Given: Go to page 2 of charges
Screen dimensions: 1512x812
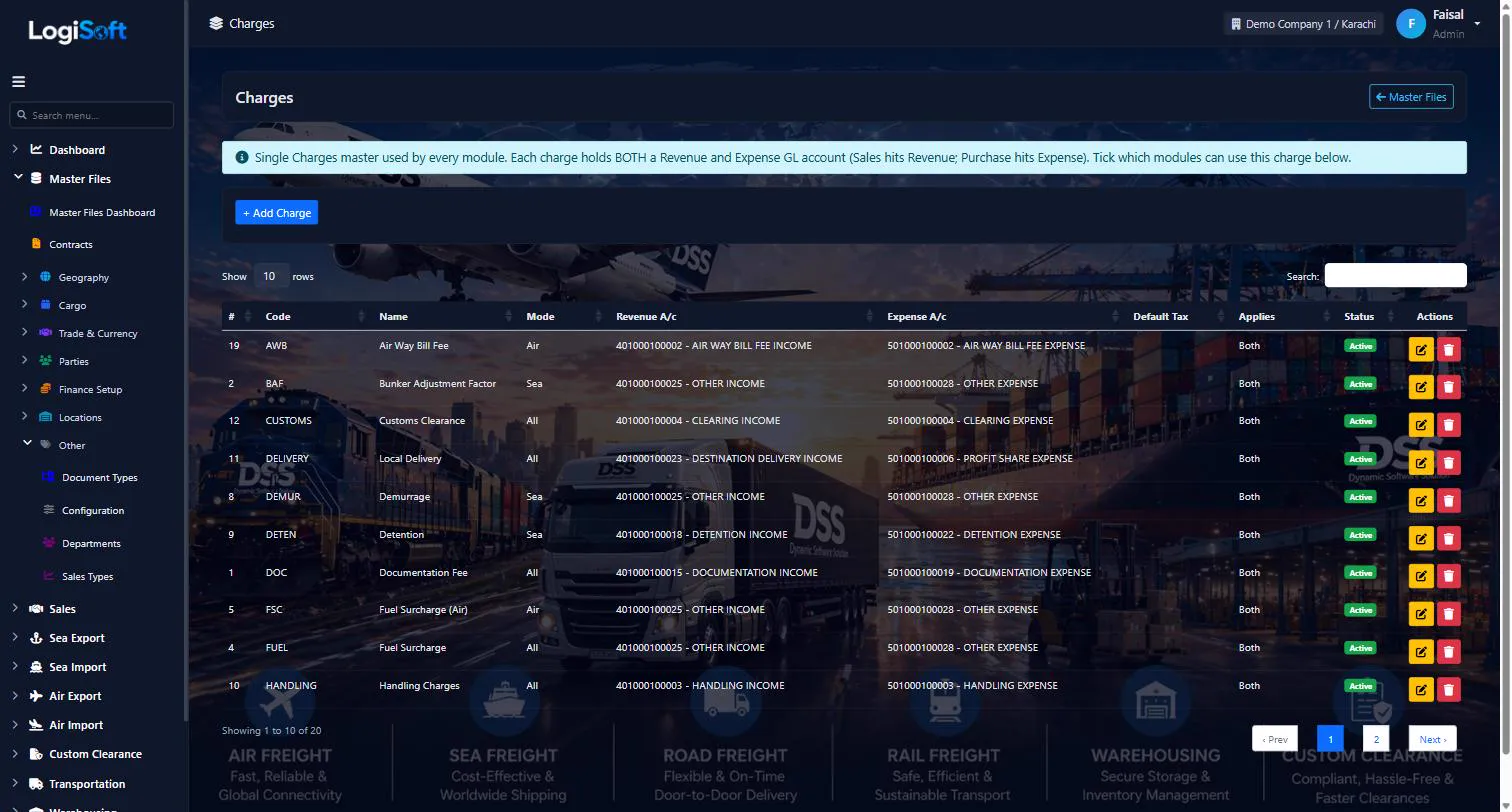Looking at the screenshot, I should point(1376,739).
